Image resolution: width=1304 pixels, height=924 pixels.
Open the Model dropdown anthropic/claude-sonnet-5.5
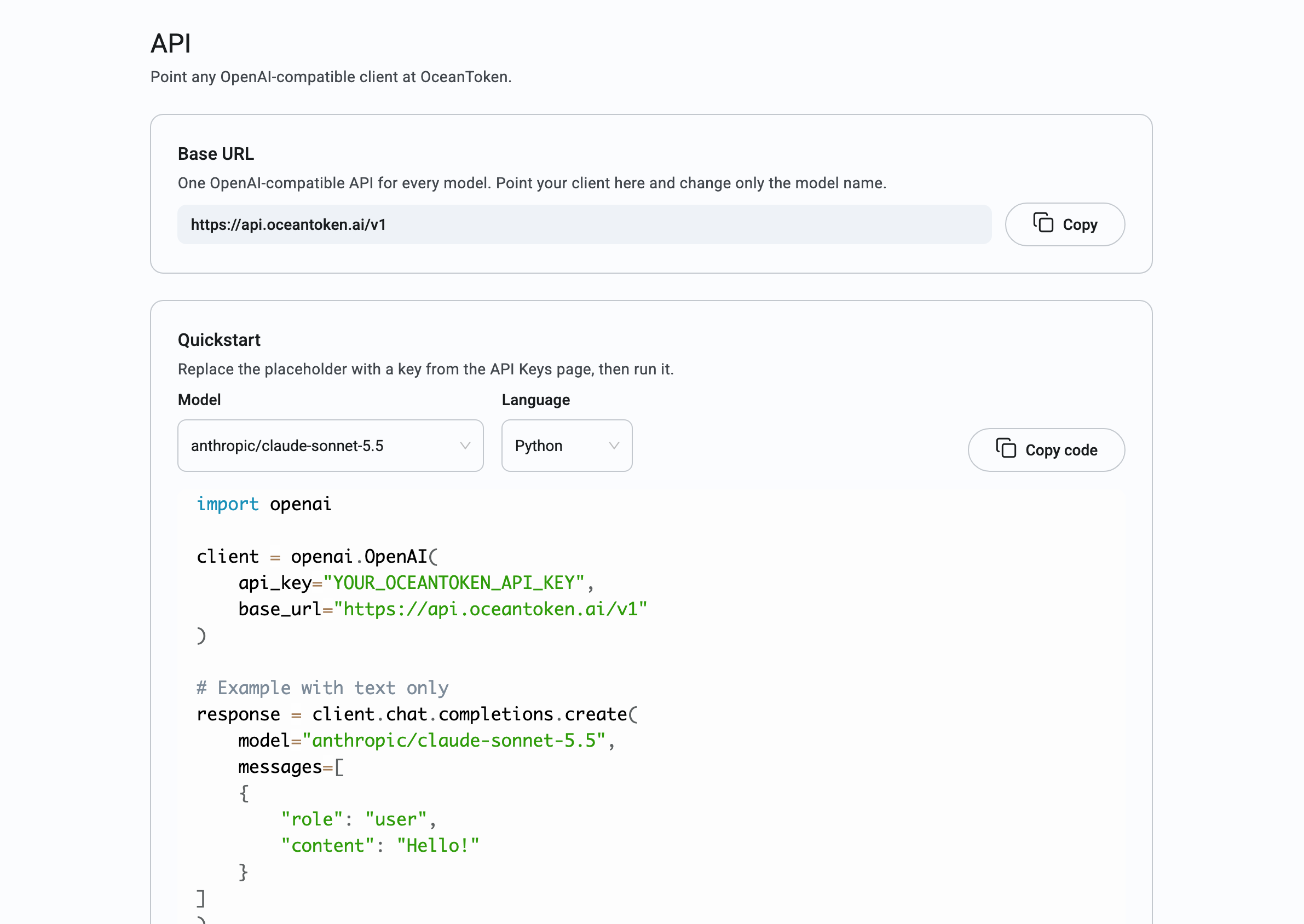[x=331, y=446]
